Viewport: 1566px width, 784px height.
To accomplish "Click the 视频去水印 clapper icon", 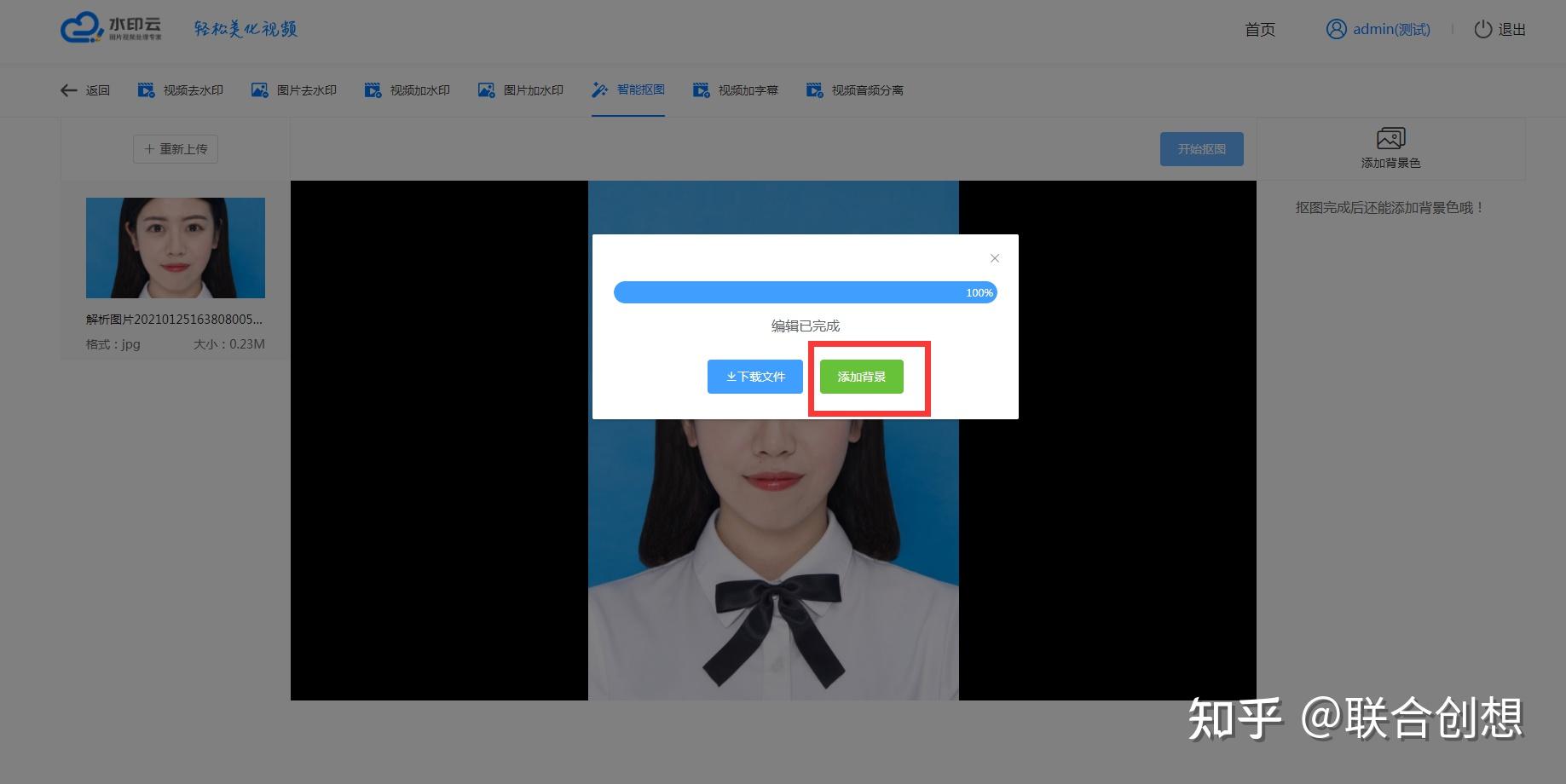I will (147, 90).
